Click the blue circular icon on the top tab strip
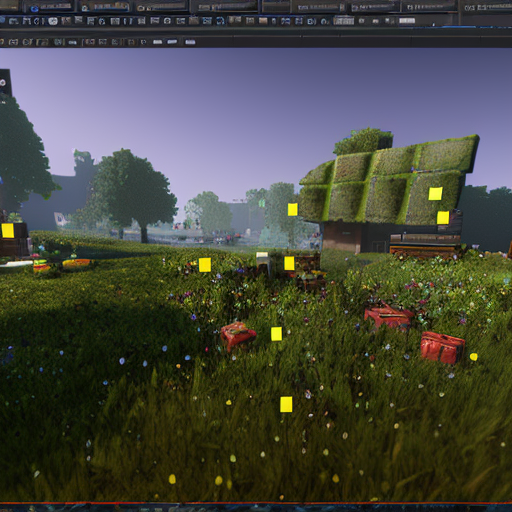 [x=35, y=9]
